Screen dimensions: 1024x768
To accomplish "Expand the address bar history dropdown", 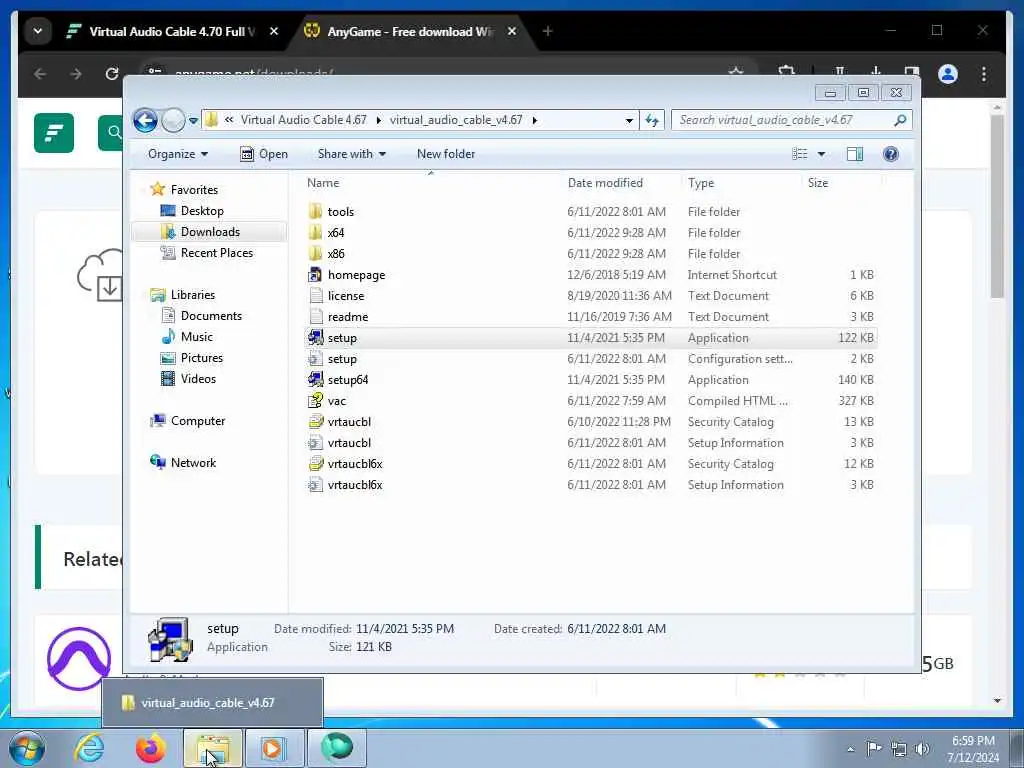I will (x=629, y=121).
